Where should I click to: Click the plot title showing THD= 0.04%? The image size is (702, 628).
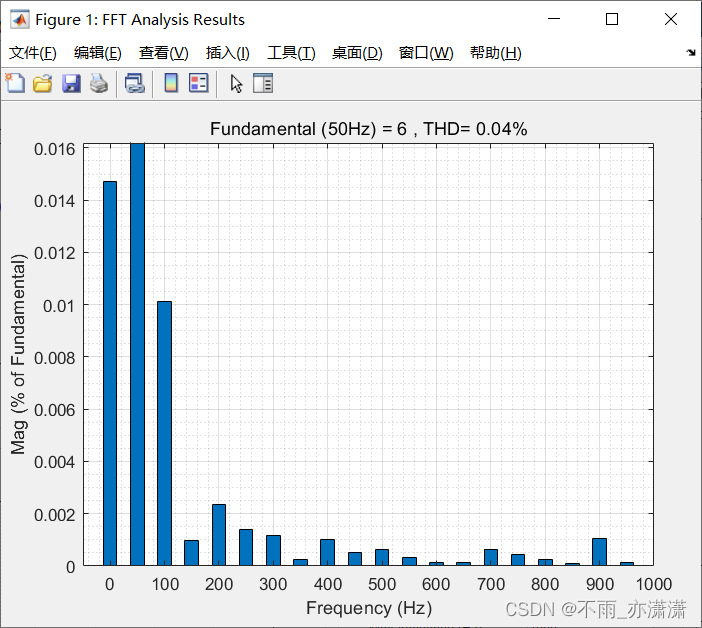click(368, 129)
